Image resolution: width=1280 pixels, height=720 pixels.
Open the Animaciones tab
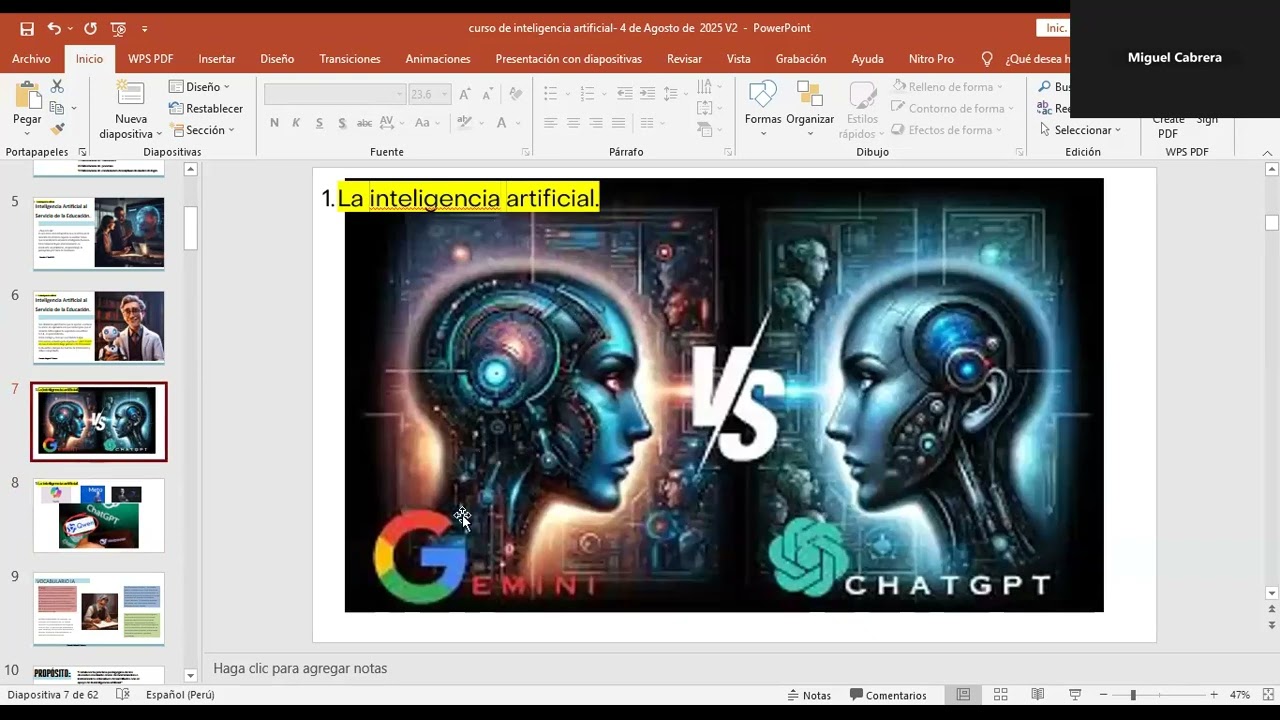point(438,59)
